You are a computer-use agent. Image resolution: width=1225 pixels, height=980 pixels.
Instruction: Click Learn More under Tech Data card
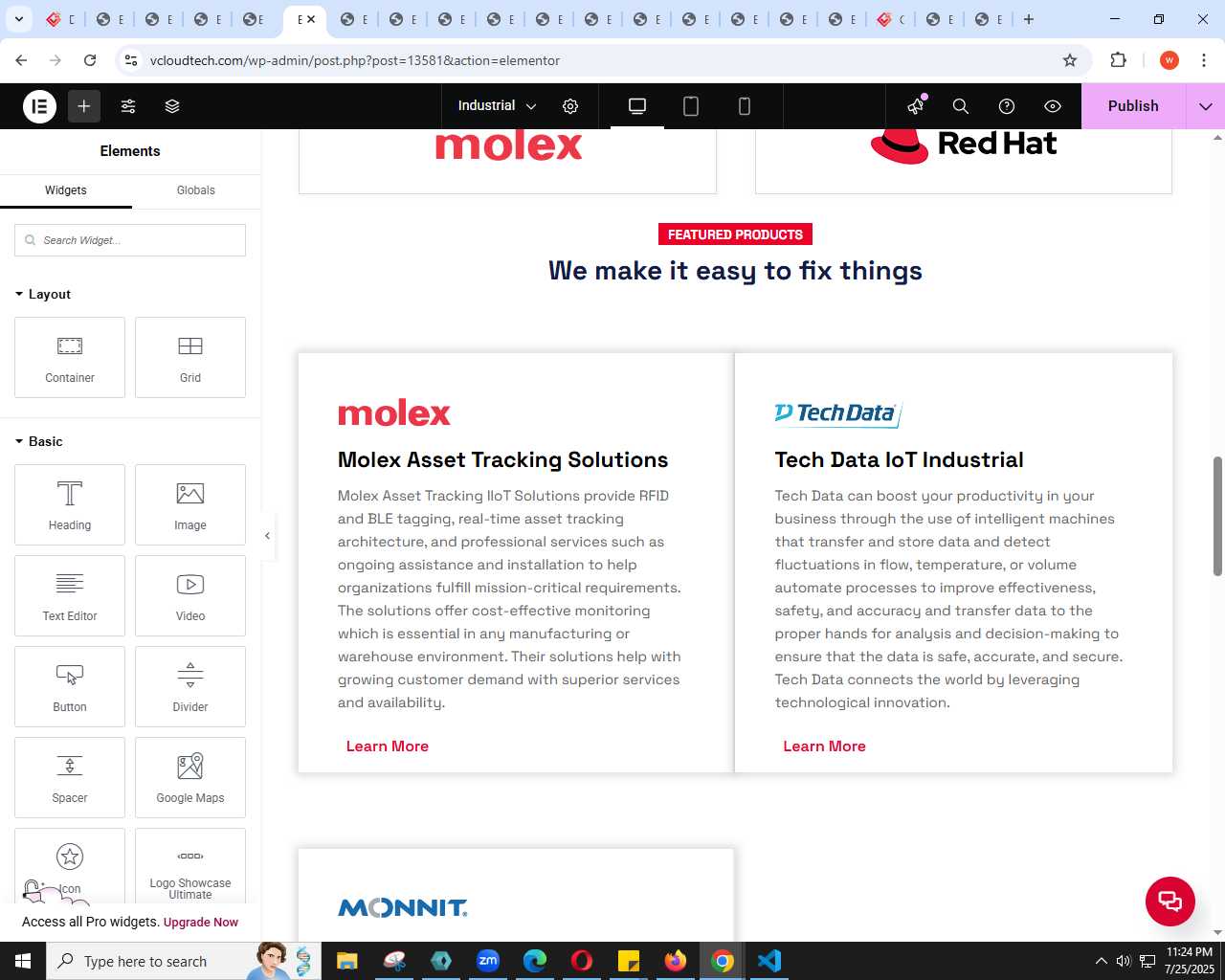(824, 746)
